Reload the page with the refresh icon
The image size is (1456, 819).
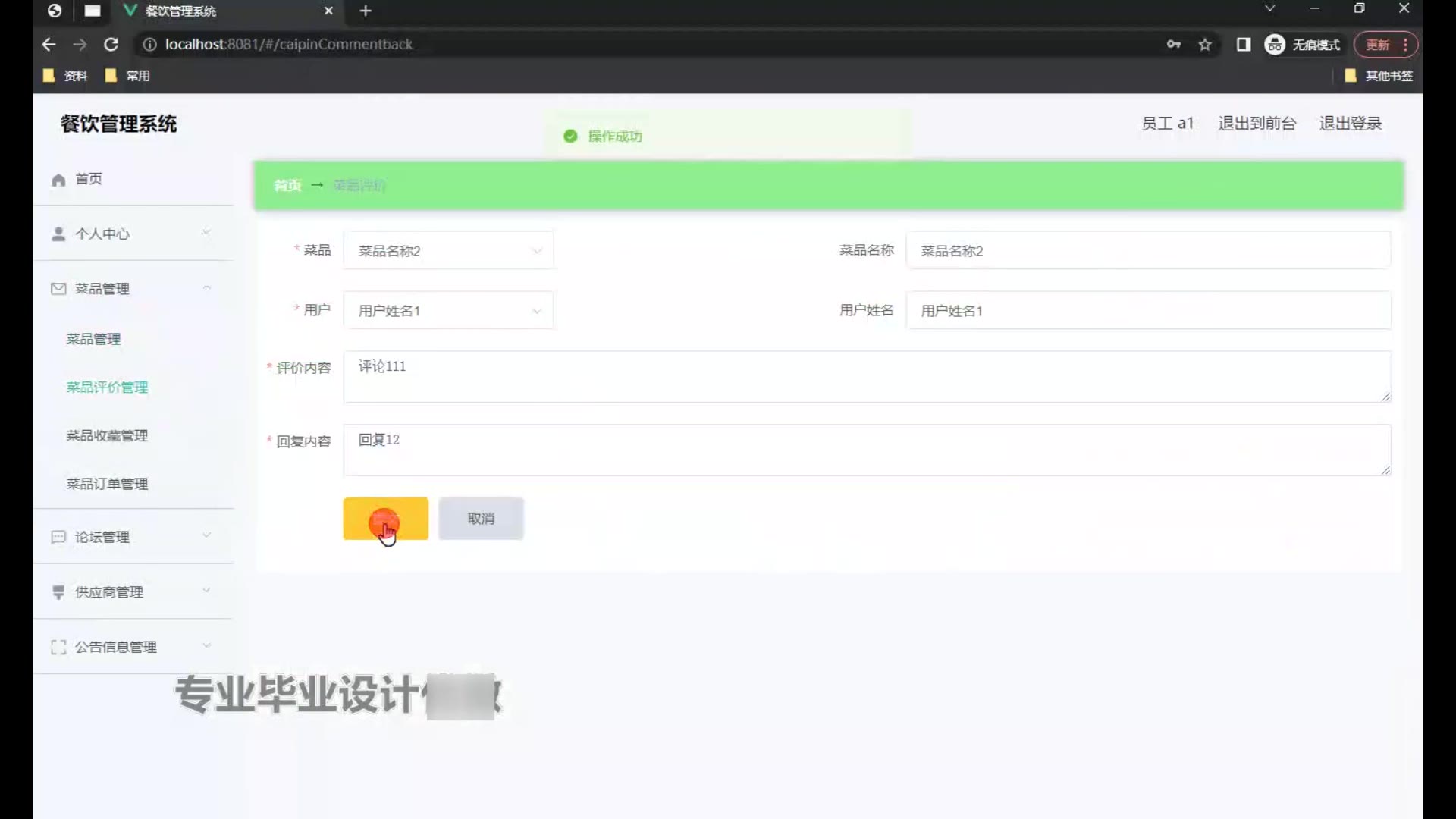click(x=111, y=45)
